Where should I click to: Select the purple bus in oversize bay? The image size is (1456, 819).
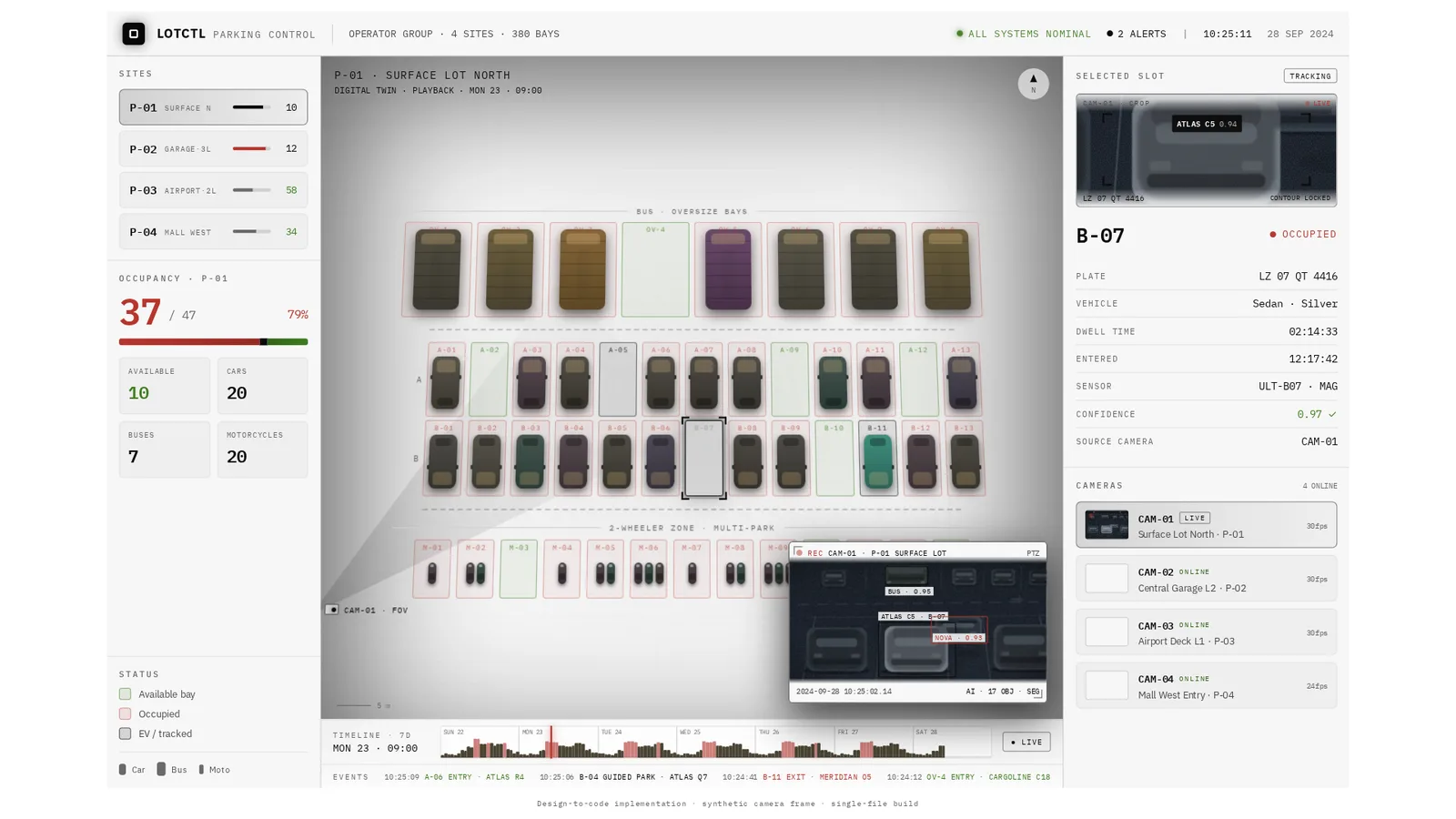coord(728,269)
